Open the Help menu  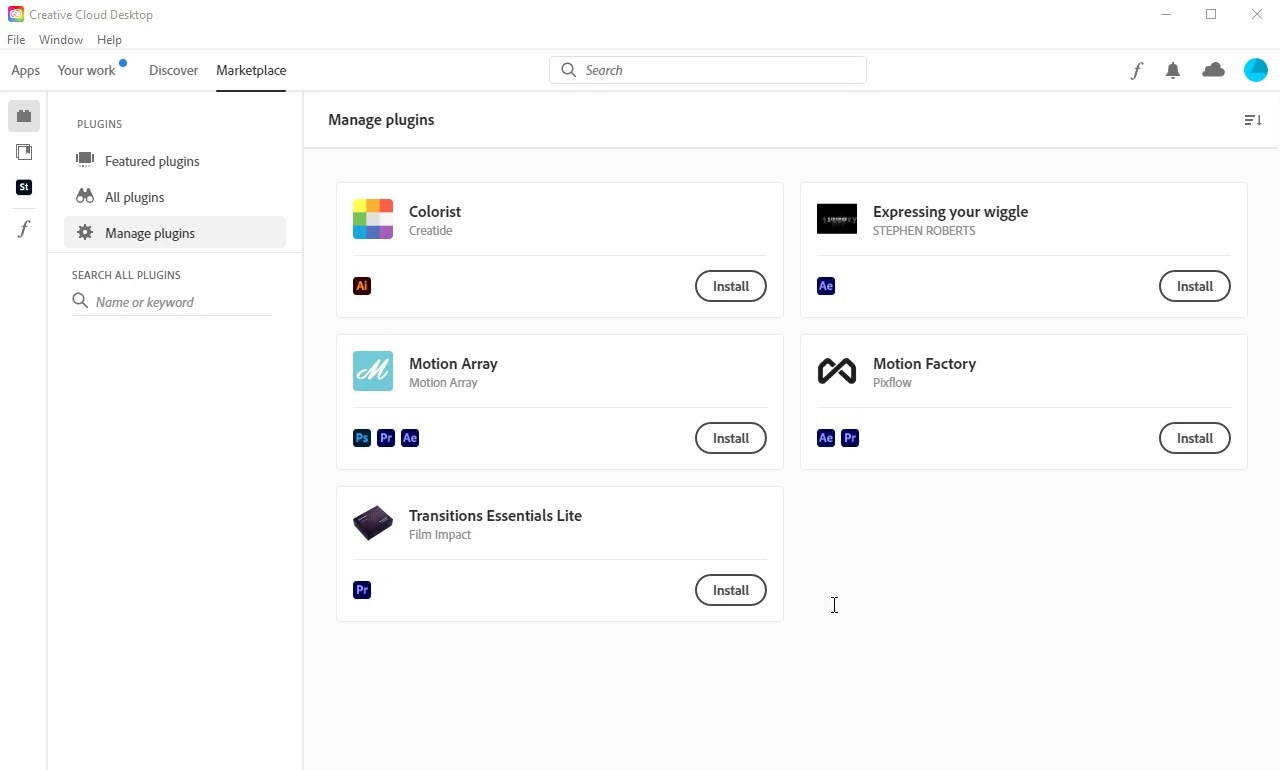[109, 40]
